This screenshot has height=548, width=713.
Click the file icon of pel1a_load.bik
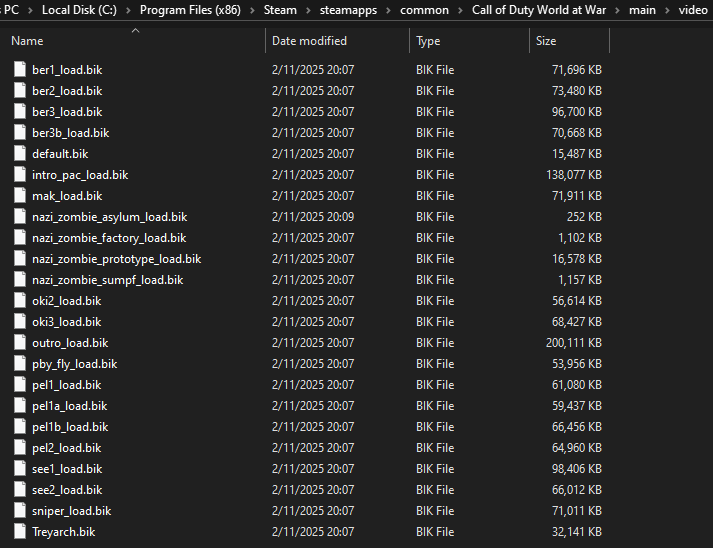tap(20, 405)
